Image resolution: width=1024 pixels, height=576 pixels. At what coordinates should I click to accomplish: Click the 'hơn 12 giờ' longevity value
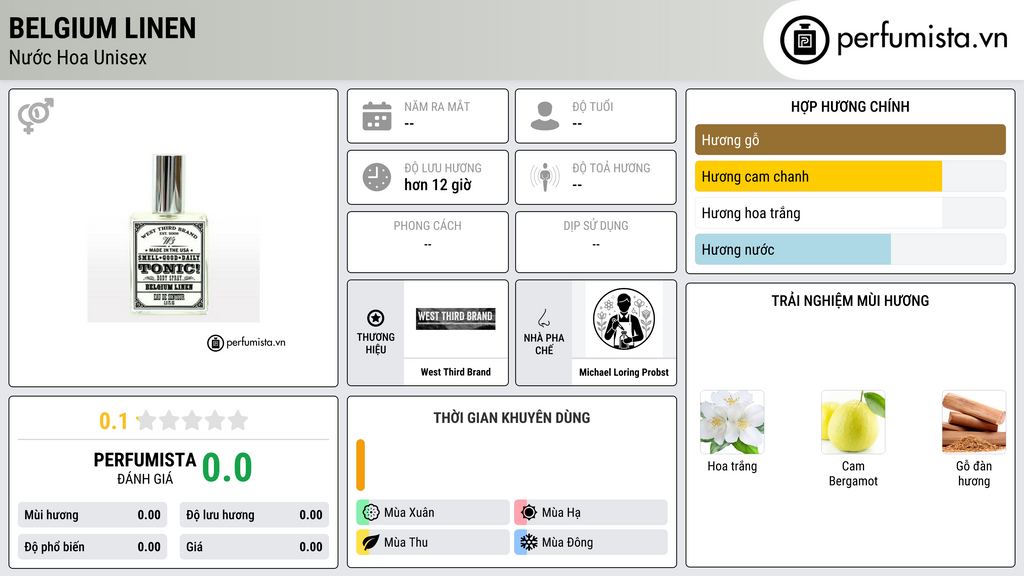click(x=438, y=185)
